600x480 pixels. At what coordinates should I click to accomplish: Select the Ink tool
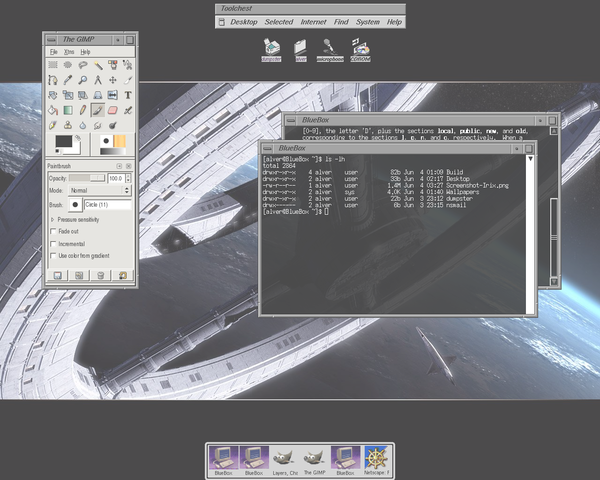[53, 125]
